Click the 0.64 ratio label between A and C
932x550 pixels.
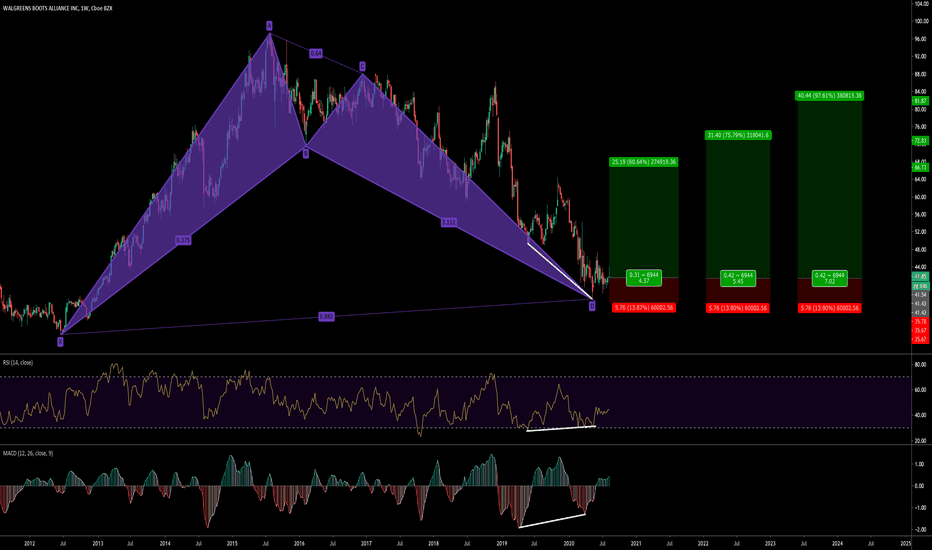coord(316,54)
